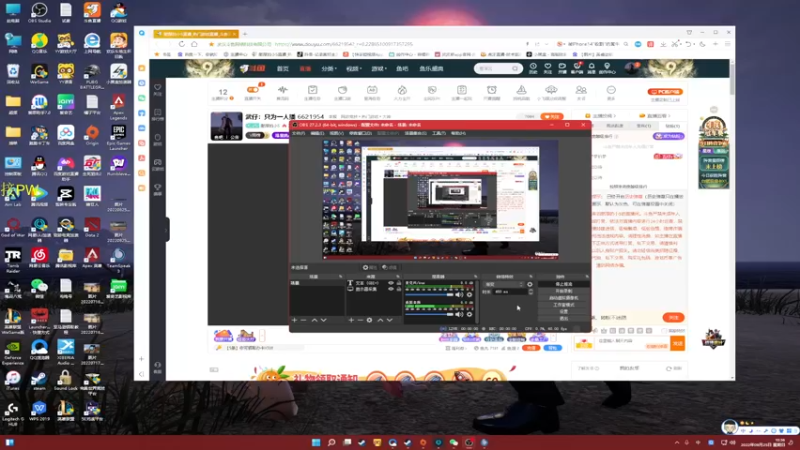This screenshot has width=800, height=450.
Task: Toggle lock on OBS text source
Action: 399,283
